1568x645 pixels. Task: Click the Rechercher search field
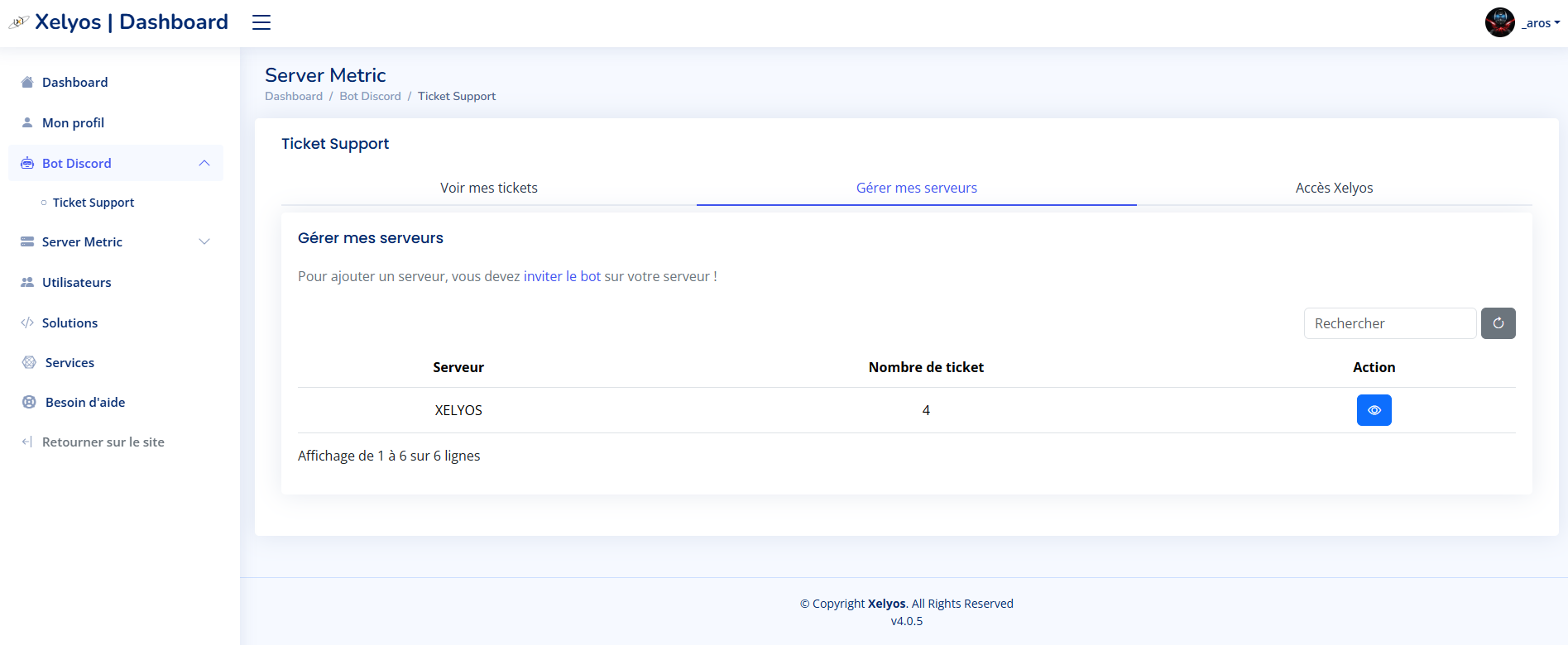(x=1389, y=323)
